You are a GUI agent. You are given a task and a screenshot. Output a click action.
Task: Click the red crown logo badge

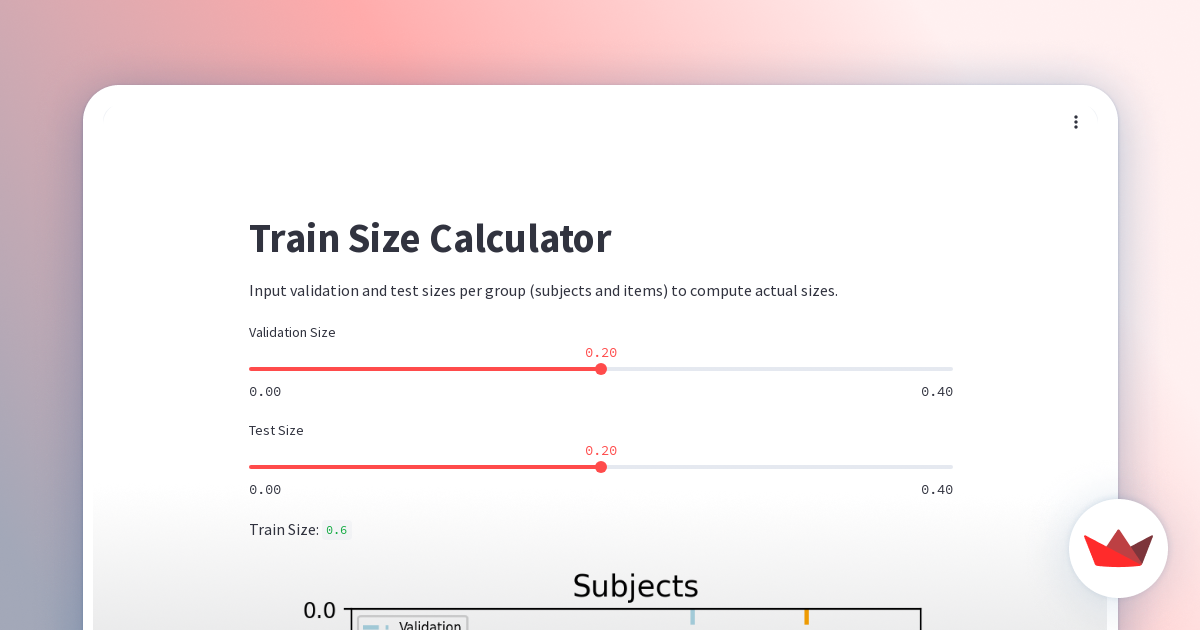click(1118, 549)
